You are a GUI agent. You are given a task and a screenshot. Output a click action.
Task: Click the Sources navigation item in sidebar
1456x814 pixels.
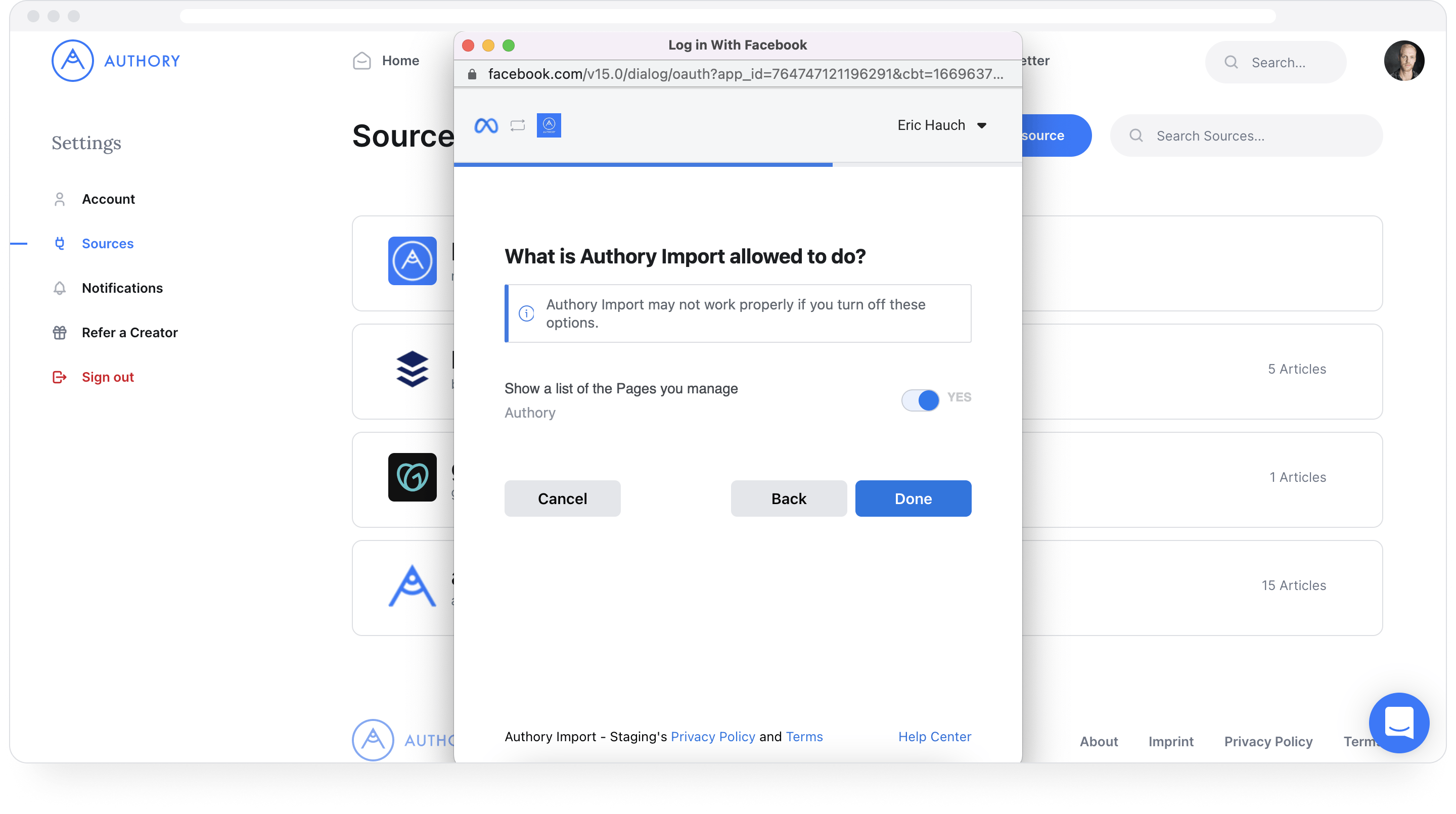[107, 243]
